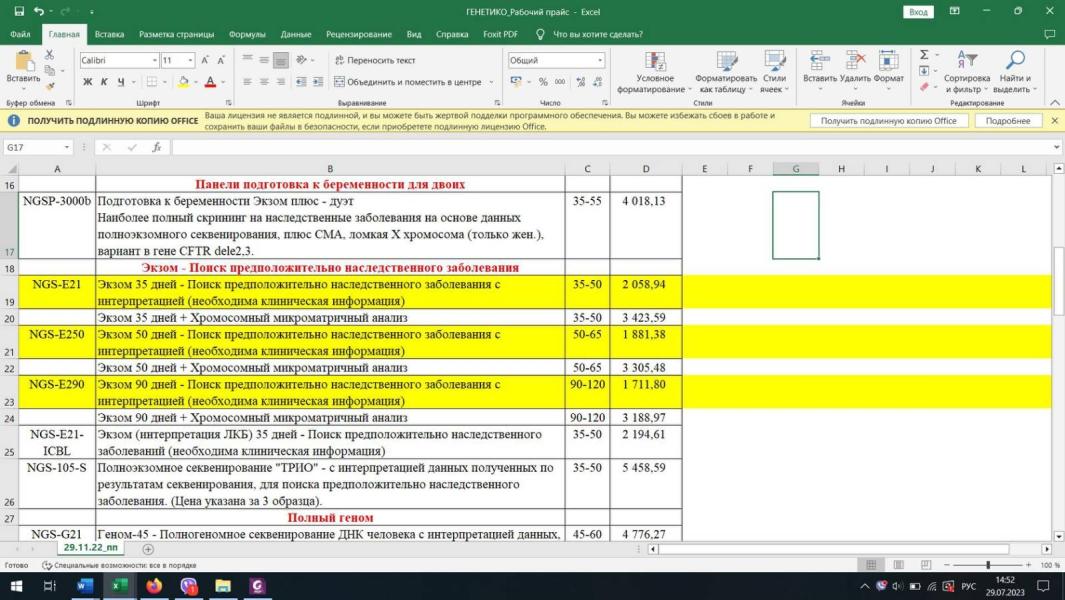
Task: Click the AutoSum sigma icon
Action: (x=924, y=55)
